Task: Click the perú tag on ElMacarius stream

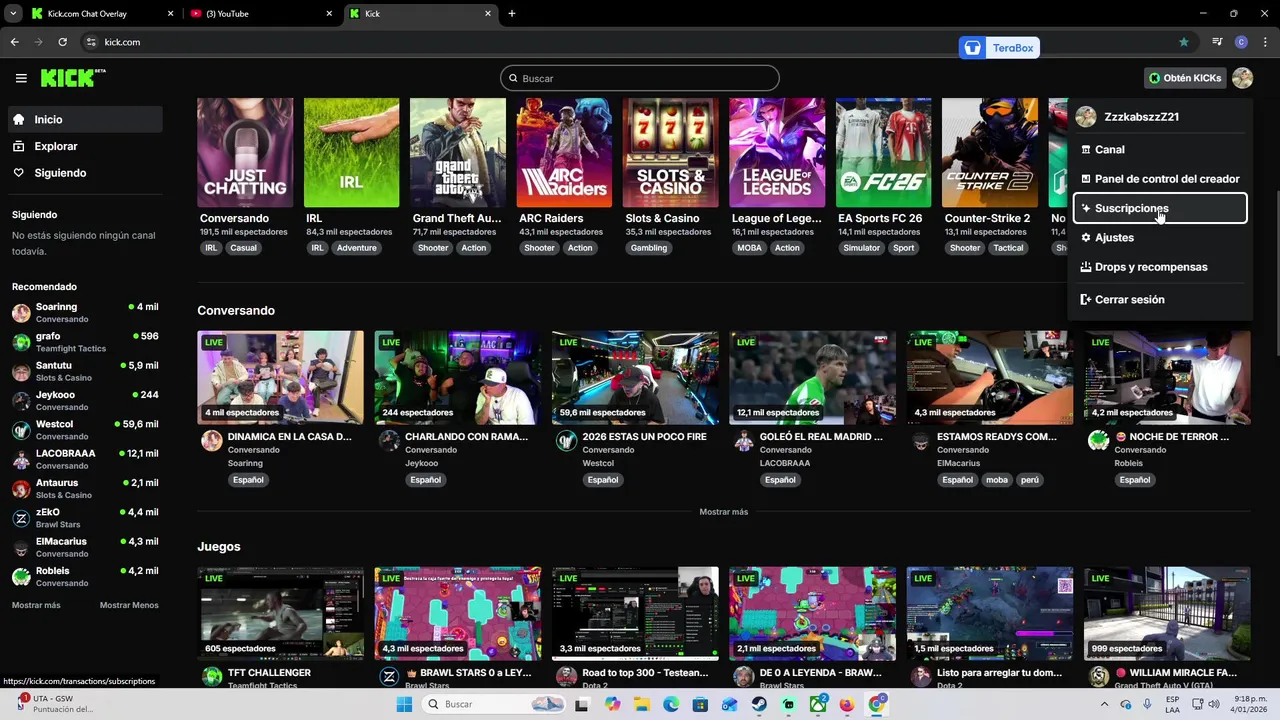Action: click(x=1030, y=480)
